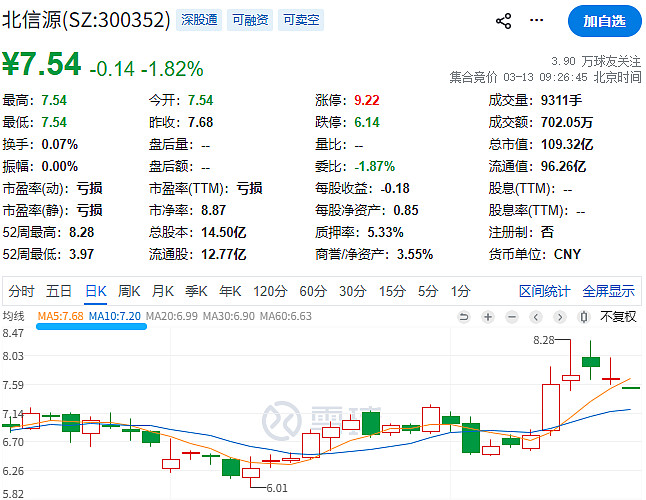Screen dimensions: 646x500
Task: Switch to the 1分 chart tab
Action: point(460,291)
